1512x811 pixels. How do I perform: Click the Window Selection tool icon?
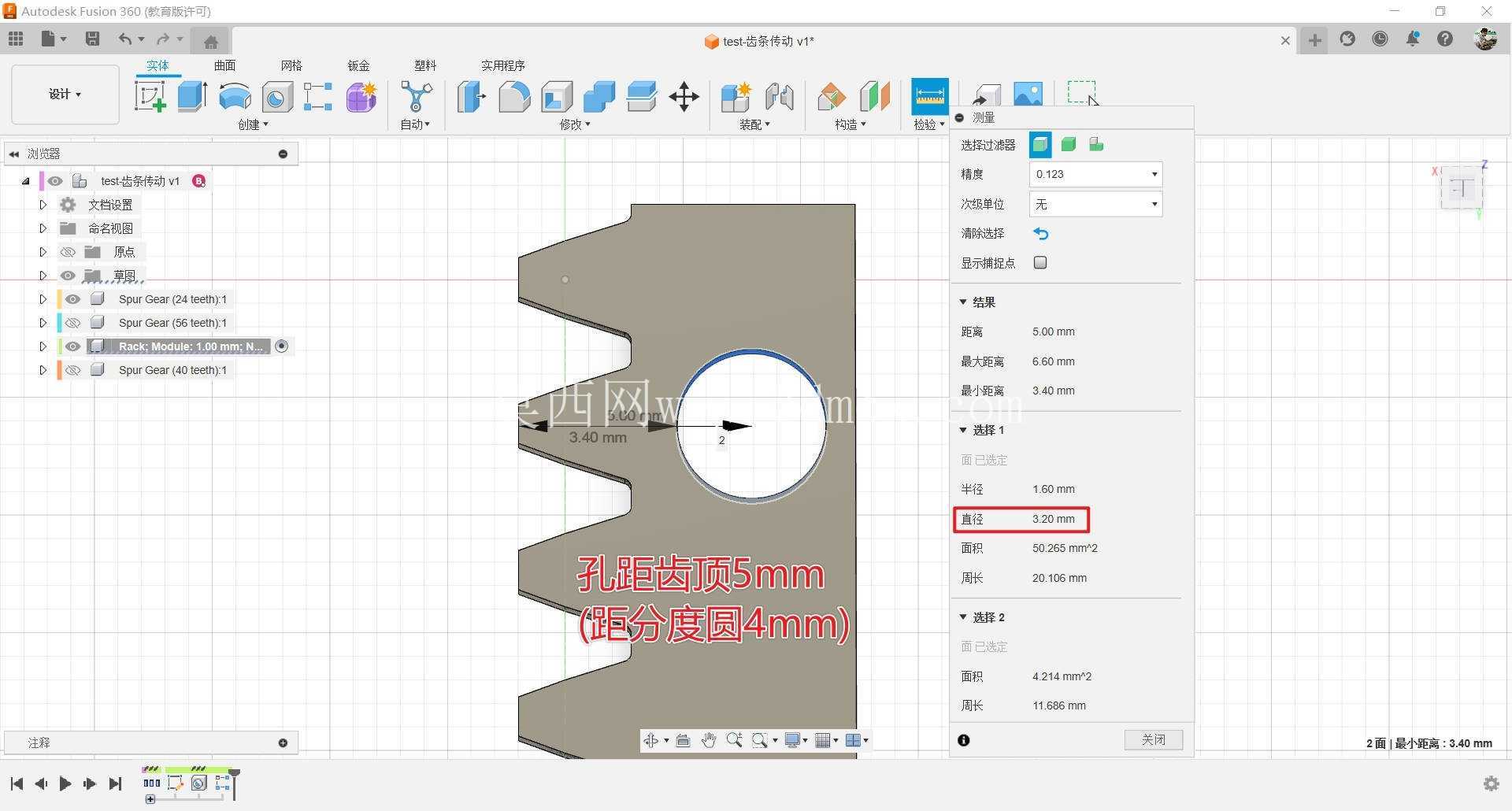(x=1081, y=92)
